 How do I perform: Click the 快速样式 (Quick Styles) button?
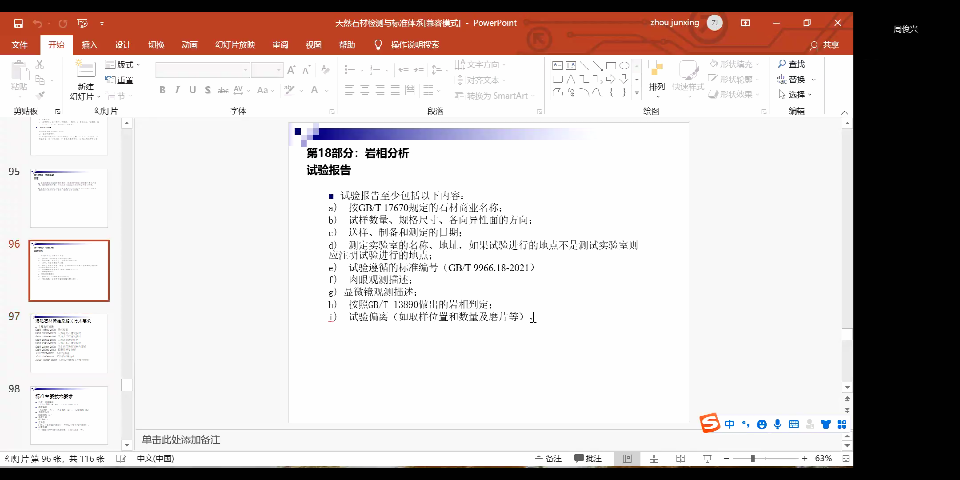688,78
